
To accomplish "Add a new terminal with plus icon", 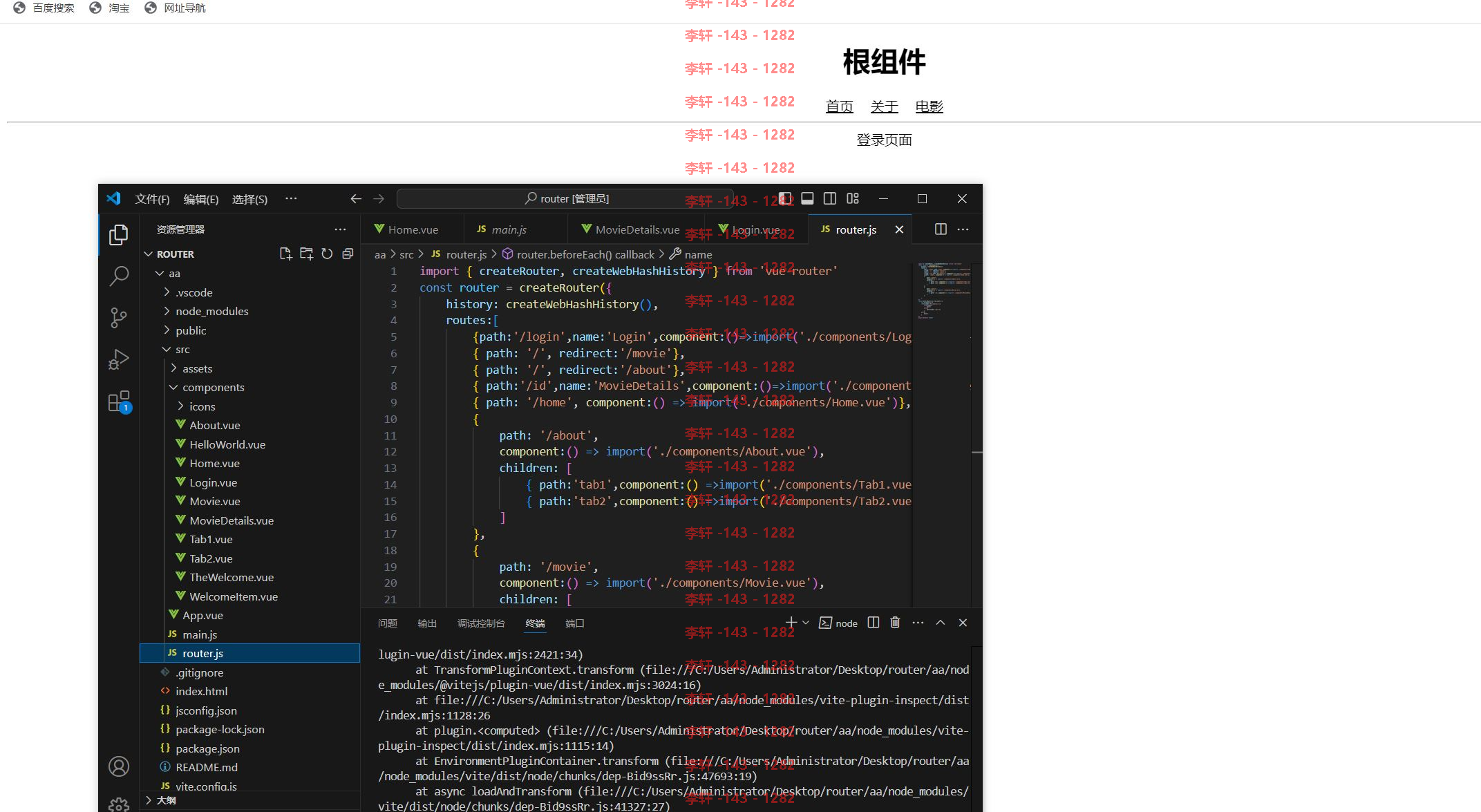I will click(x=791, y=623).
